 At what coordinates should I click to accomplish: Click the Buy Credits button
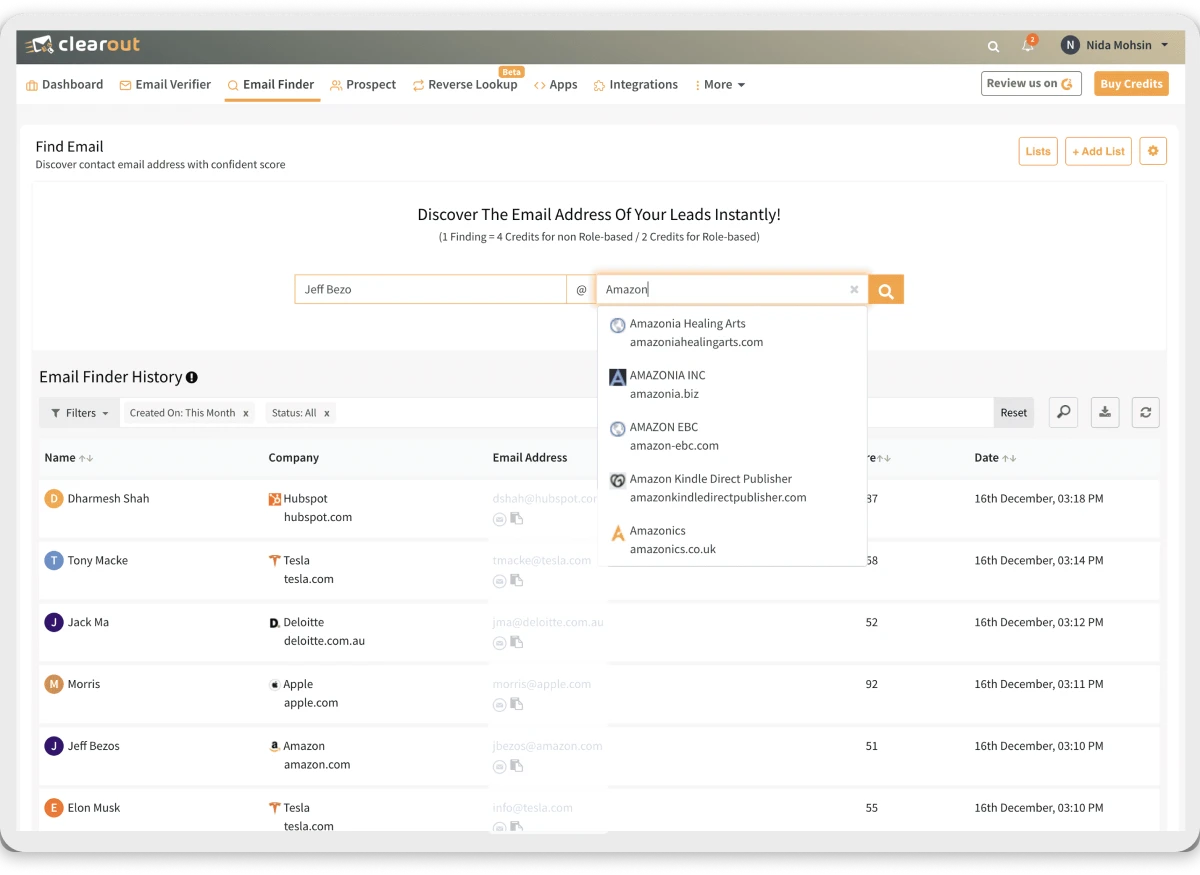pos(1131,84)
